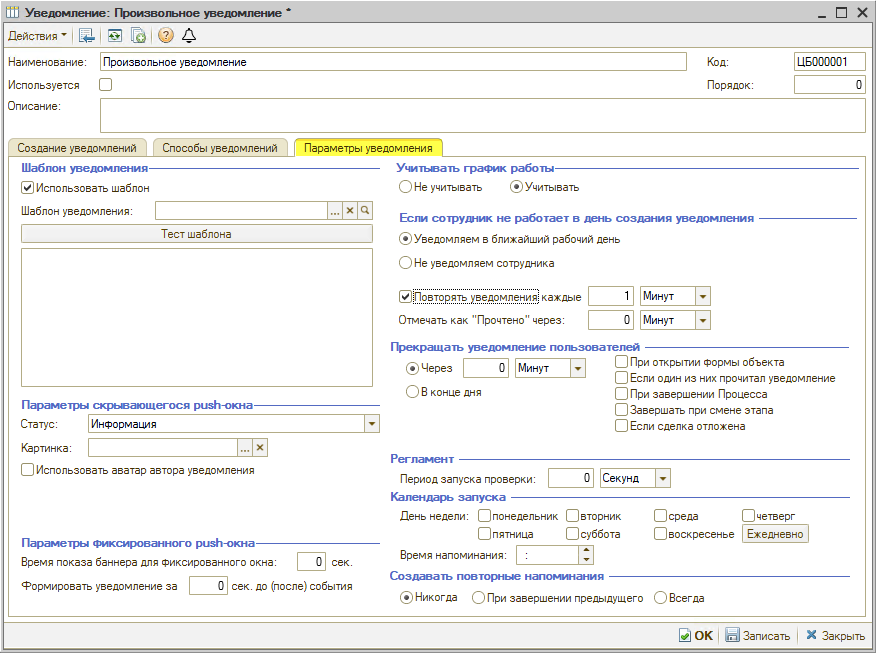
Task: Enable the 'При открытии формы объекта' checkbox
Action: [x=622, y=362]
